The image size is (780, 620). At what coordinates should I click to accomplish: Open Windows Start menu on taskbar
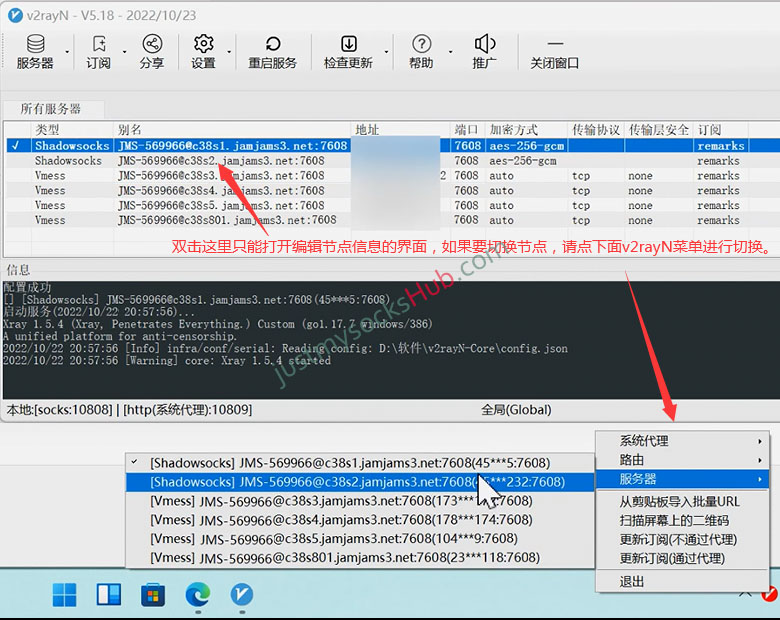click(x=65, y=594)
